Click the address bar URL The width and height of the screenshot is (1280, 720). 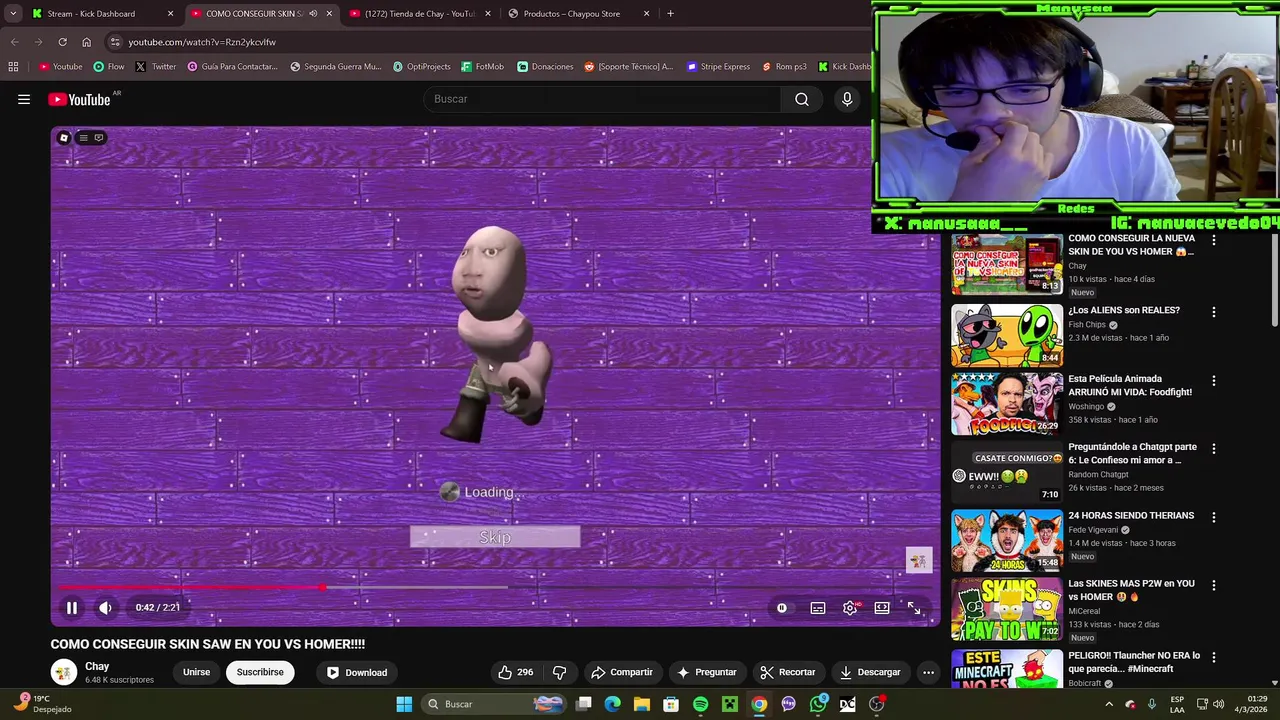(x=202, y=42)
